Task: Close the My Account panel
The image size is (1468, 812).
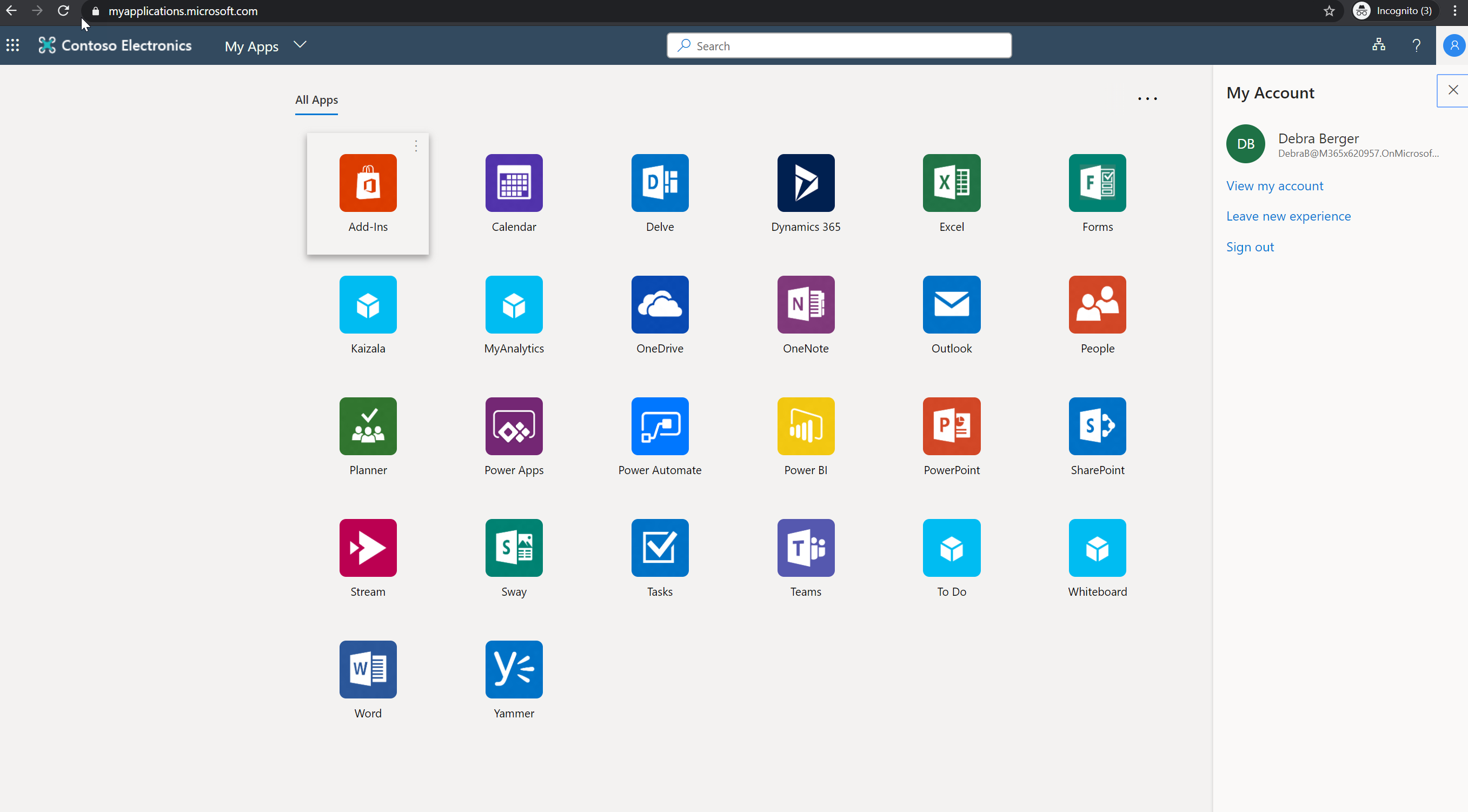Action: 1453,90
